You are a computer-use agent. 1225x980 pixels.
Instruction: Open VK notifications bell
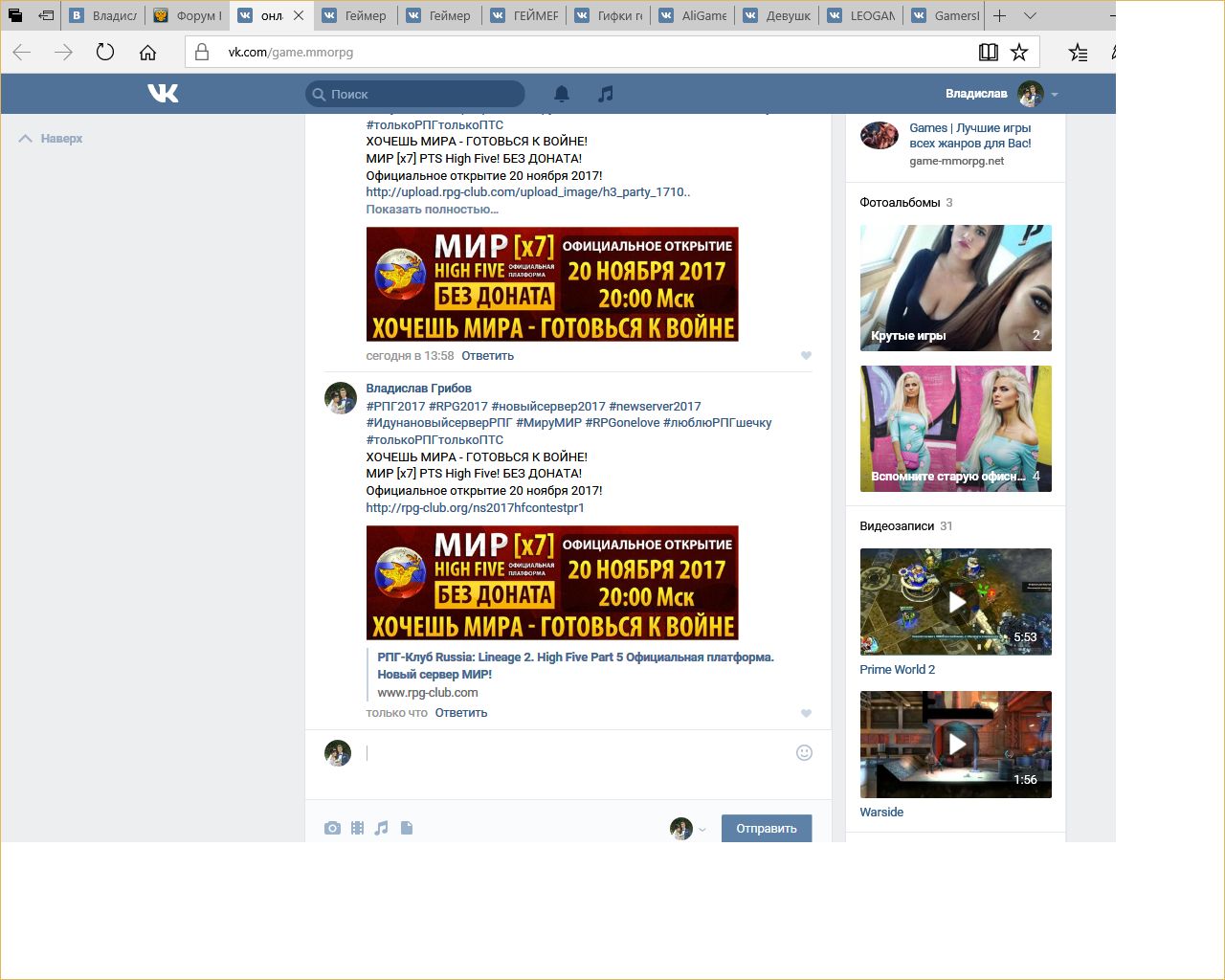(x=562, y=94)
